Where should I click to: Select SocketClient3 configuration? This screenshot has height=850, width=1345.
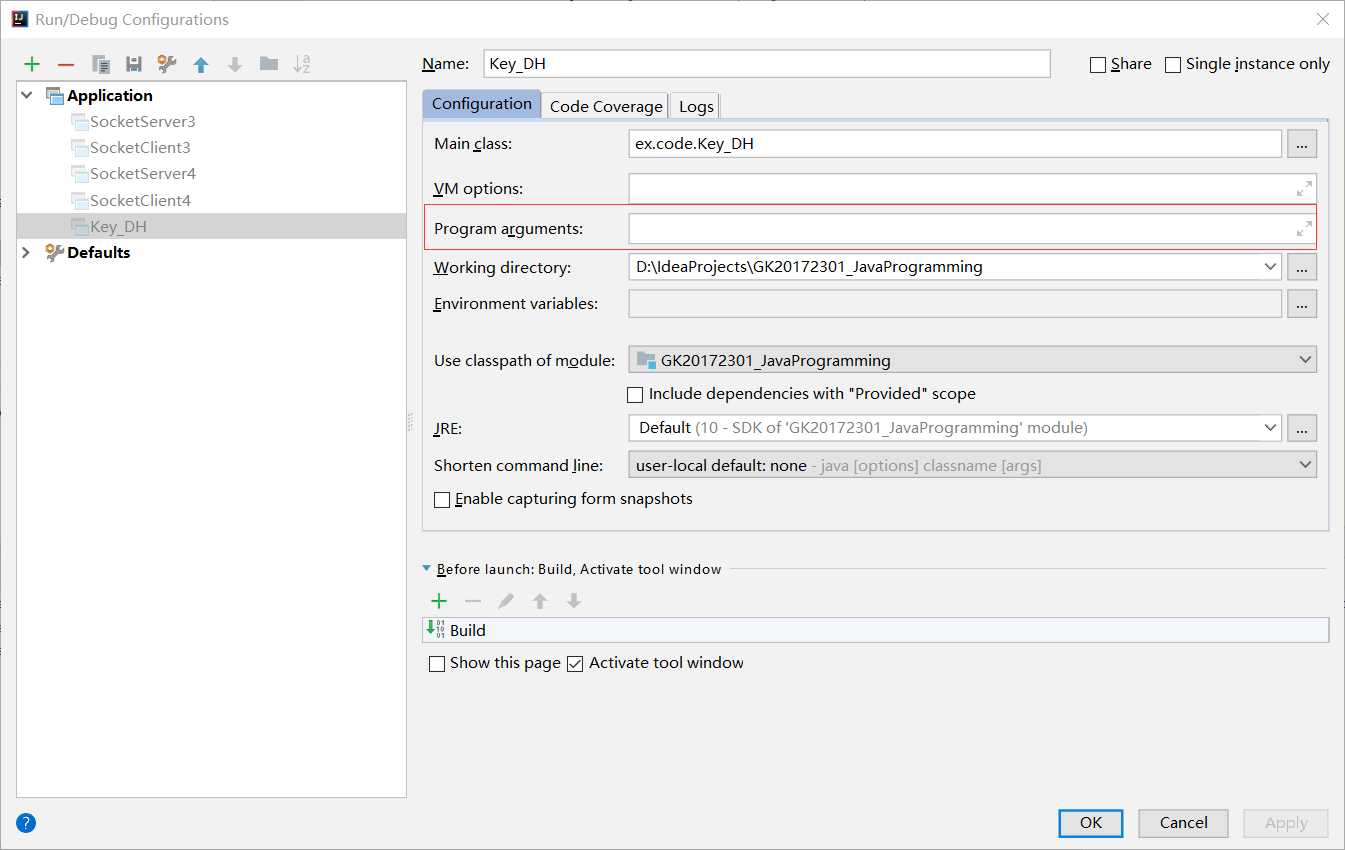[x=140, y=148]
